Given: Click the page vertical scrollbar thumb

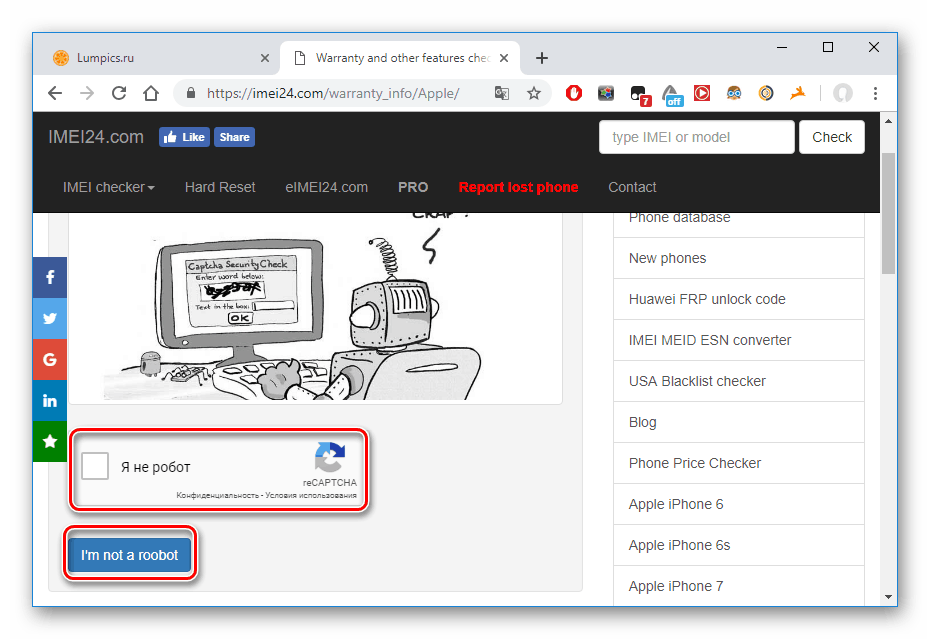Looking at the screenshot, I should coord(888,214).
